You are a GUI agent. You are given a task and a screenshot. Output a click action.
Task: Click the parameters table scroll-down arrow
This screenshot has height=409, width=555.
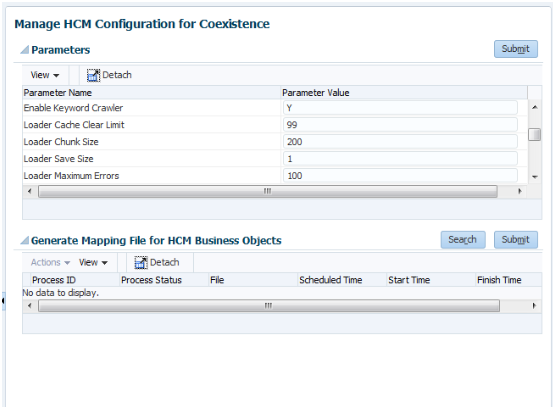tap(535, 177)
